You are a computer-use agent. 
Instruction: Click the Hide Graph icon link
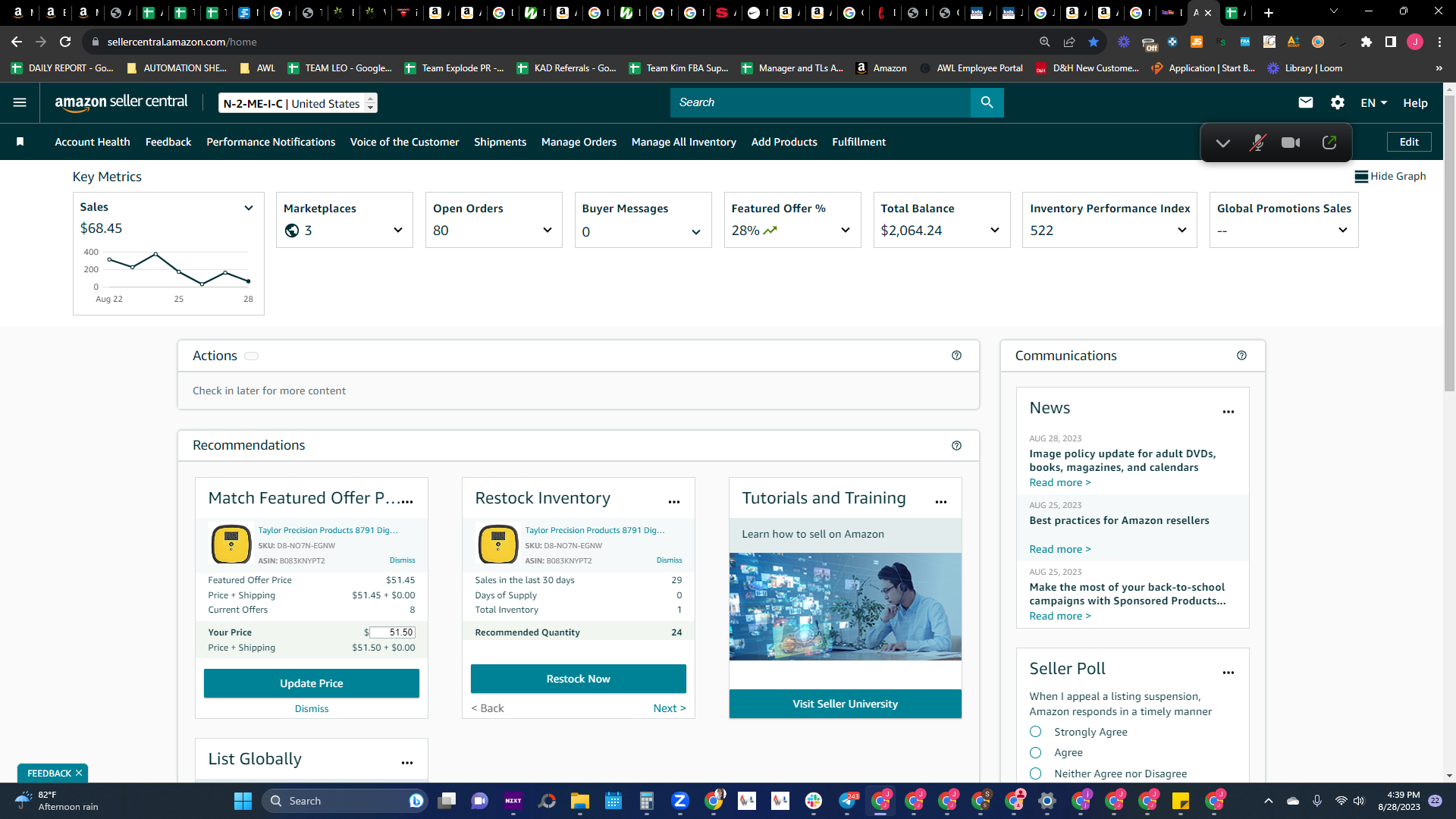(x=1390, y=176)
